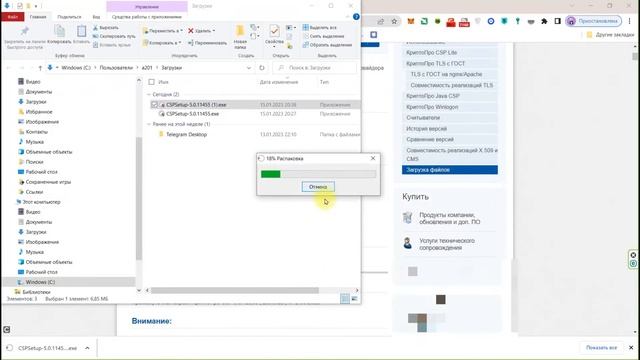
Task: Create a folder with Новая папка
Action: click(240, 37)
